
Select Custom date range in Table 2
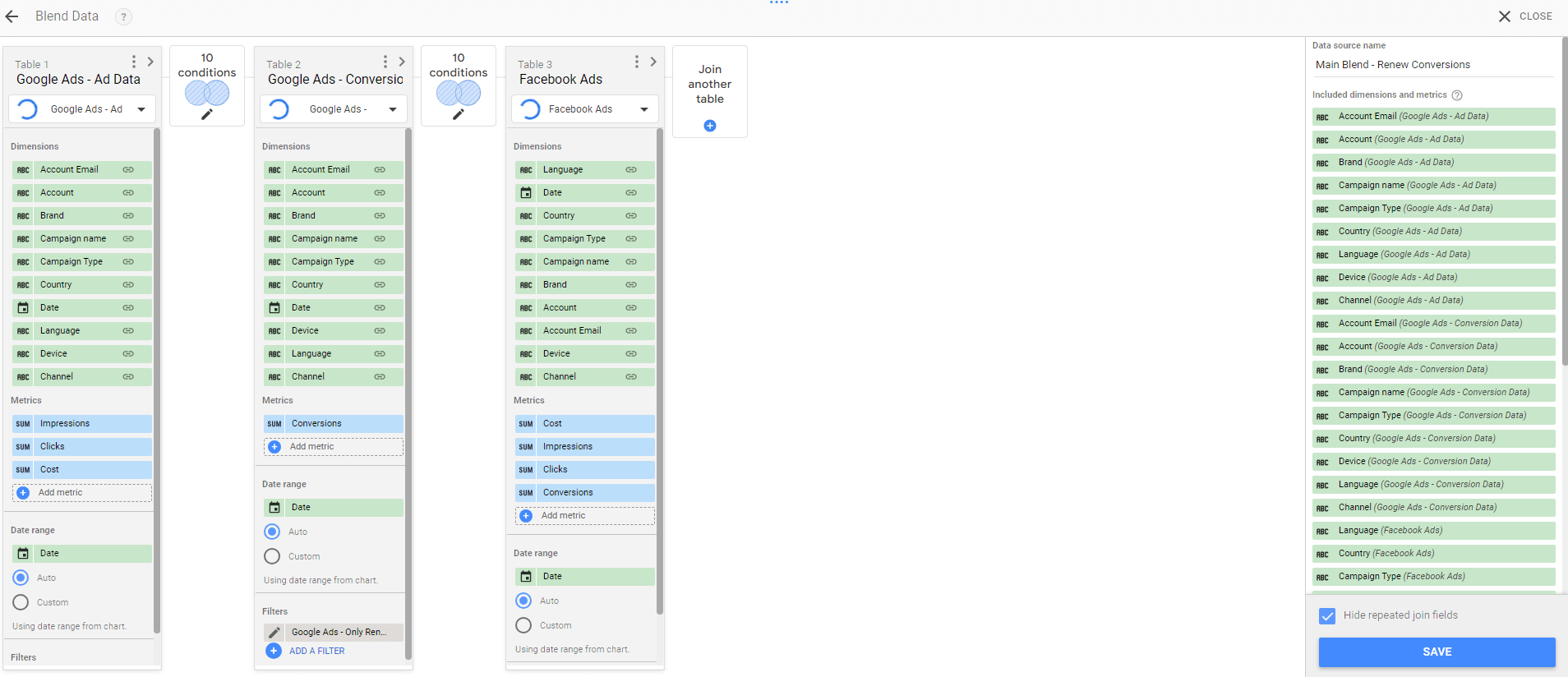[x=273, y=556]
